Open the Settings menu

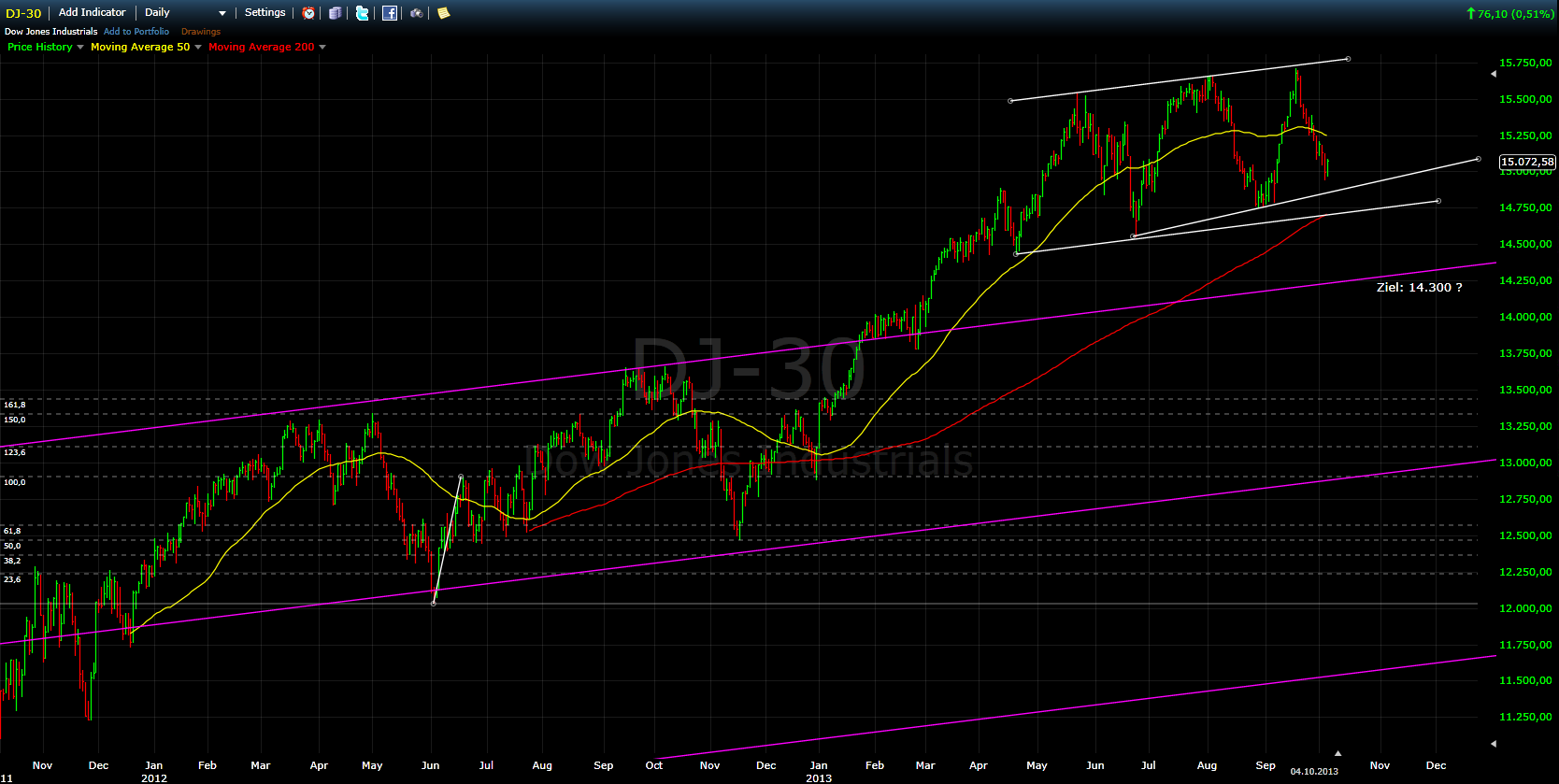265,13
